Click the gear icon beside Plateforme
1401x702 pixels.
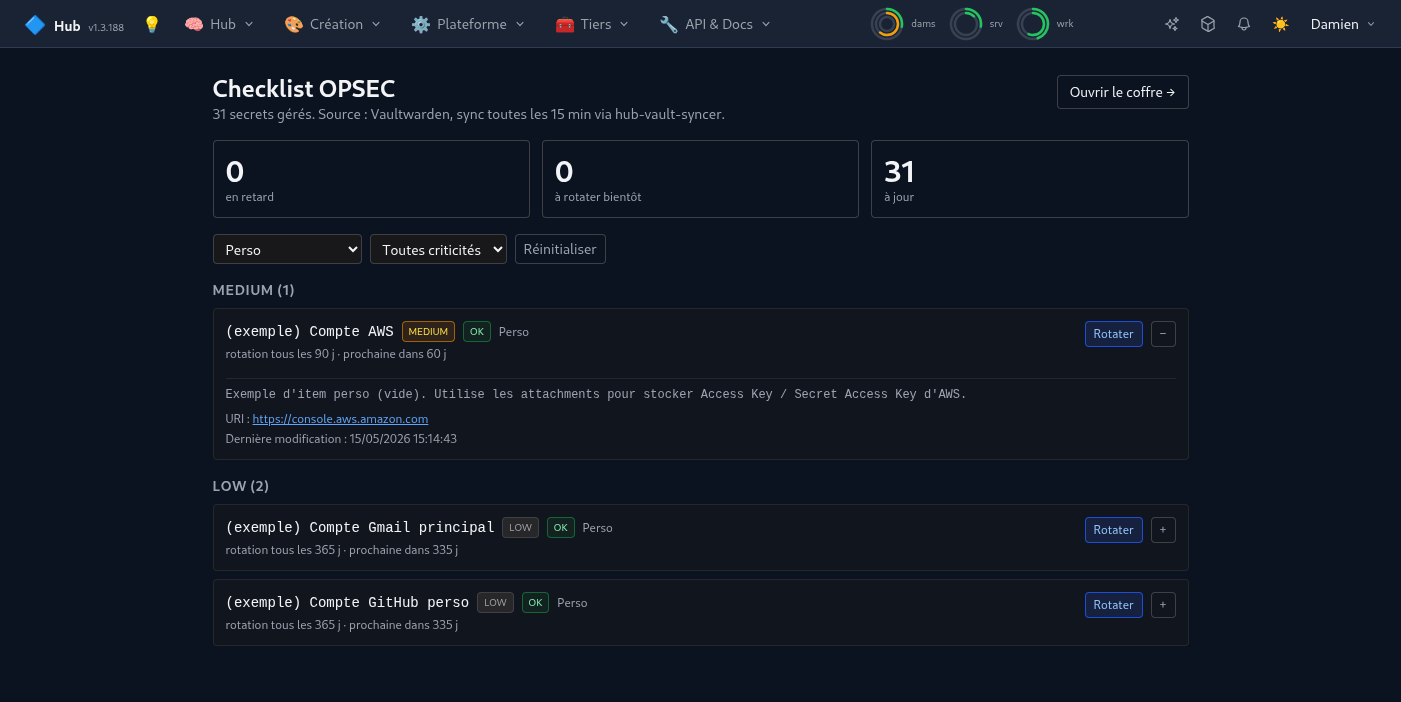tap(421, 24)
